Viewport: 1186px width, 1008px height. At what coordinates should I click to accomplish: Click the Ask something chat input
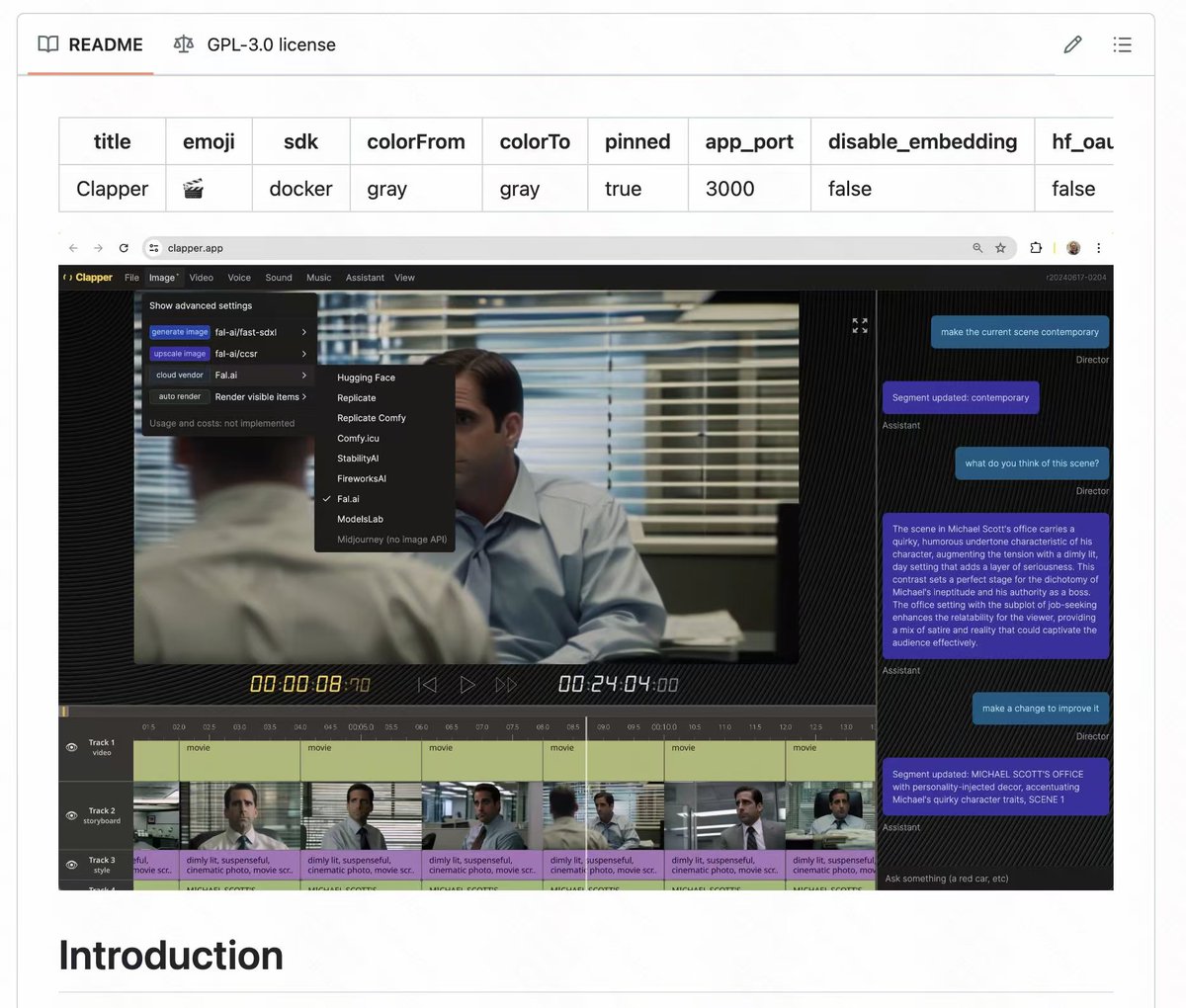click(994, 879)
